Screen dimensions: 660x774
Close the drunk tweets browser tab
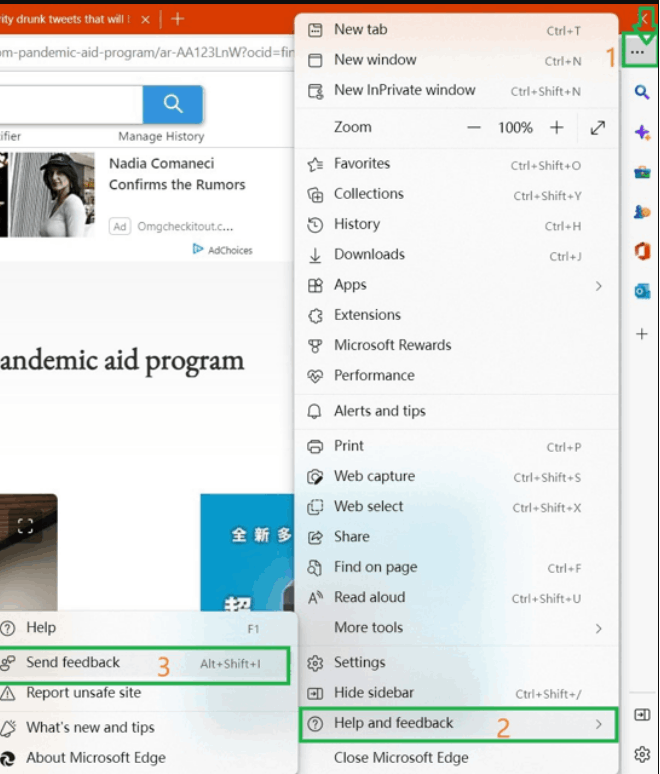click(145, 20)
